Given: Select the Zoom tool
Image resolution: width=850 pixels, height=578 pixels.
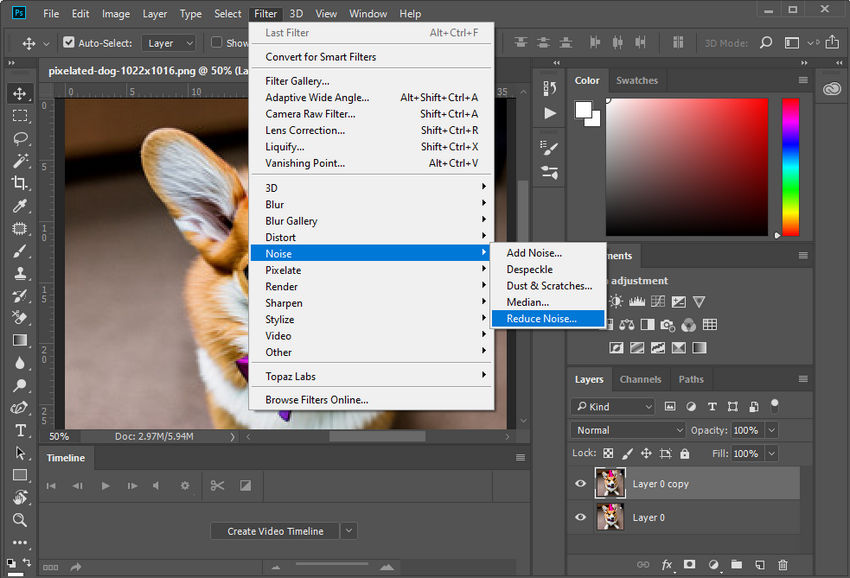Looking at the screenshot, I should click(20, 520).
